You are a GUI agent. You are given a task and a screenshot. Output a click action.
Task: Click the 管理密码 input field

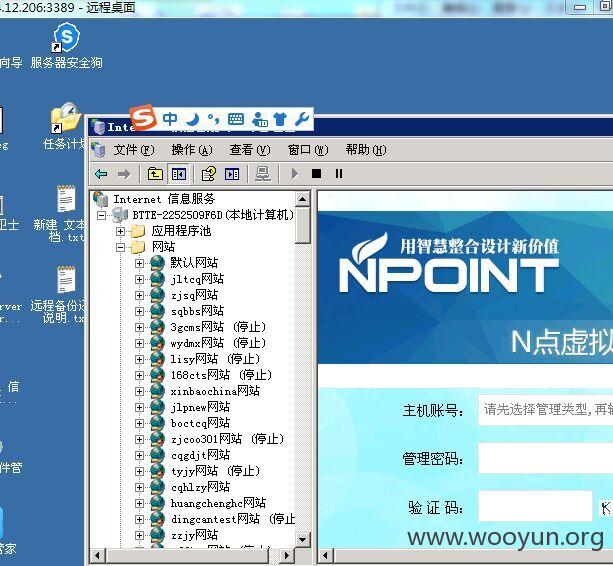tap(546, 458)
